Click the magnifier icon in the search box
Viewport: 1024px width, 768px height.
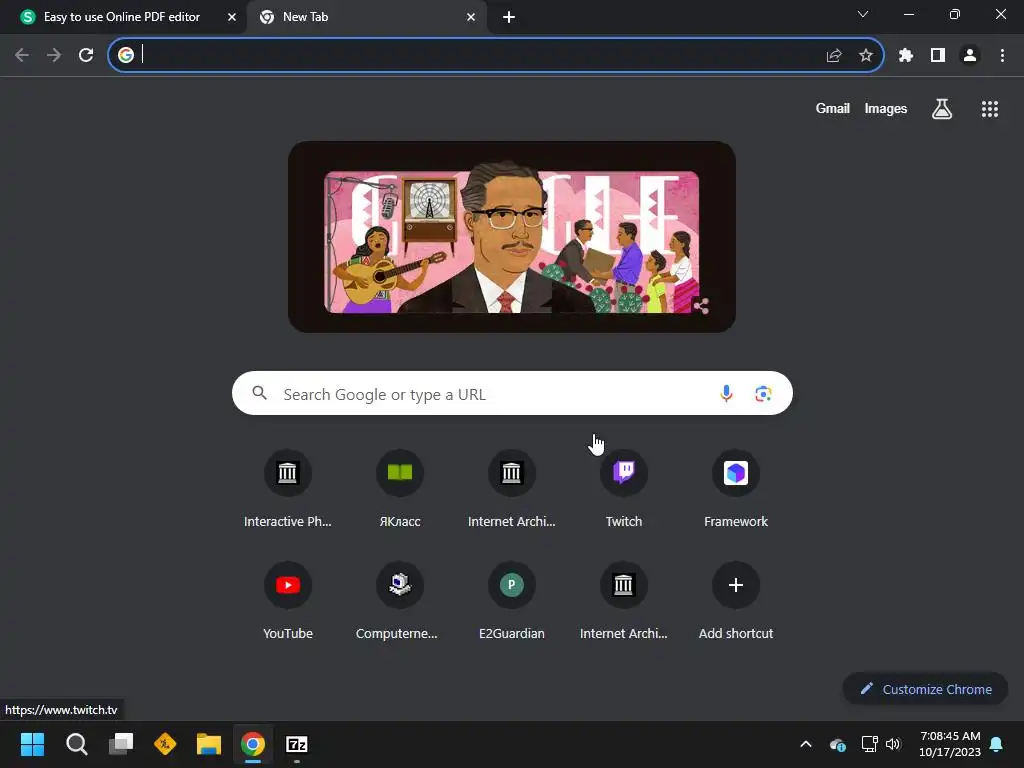(x=259, y=392)
